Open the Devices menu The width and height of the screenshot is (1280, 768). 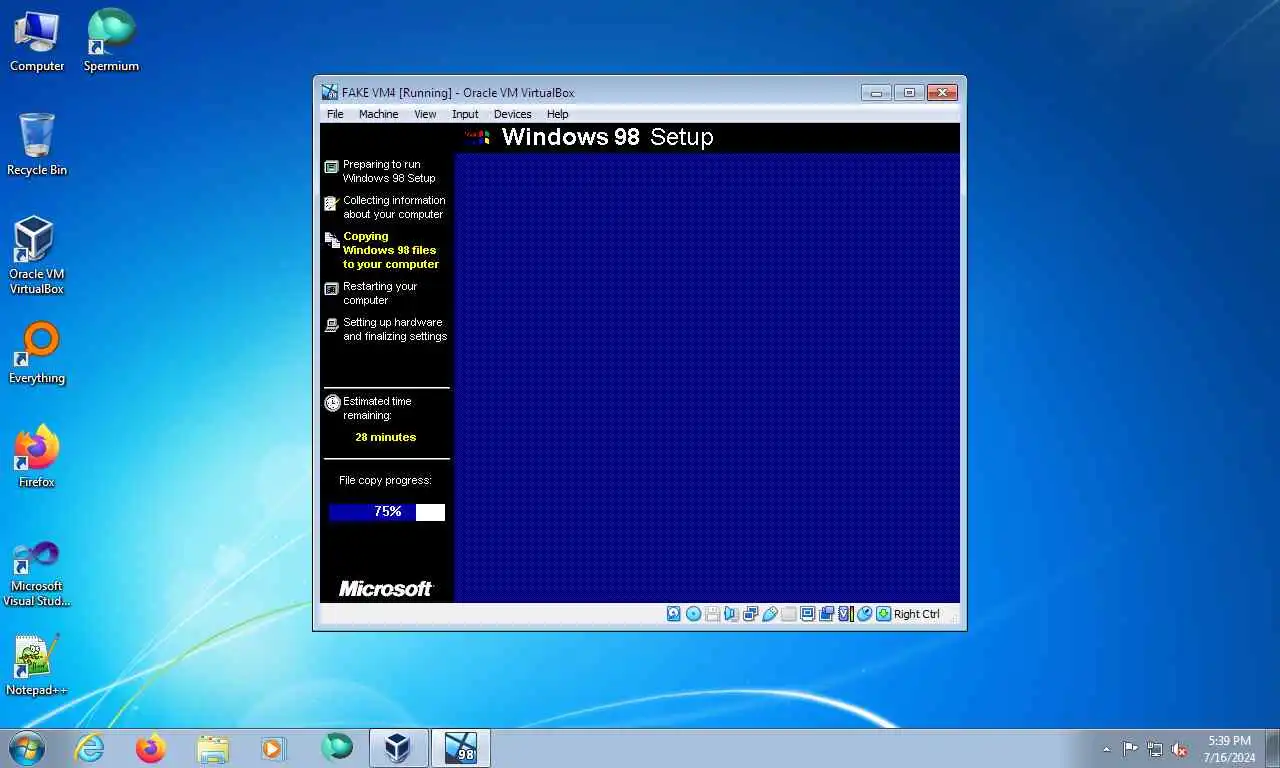[512, 114]
